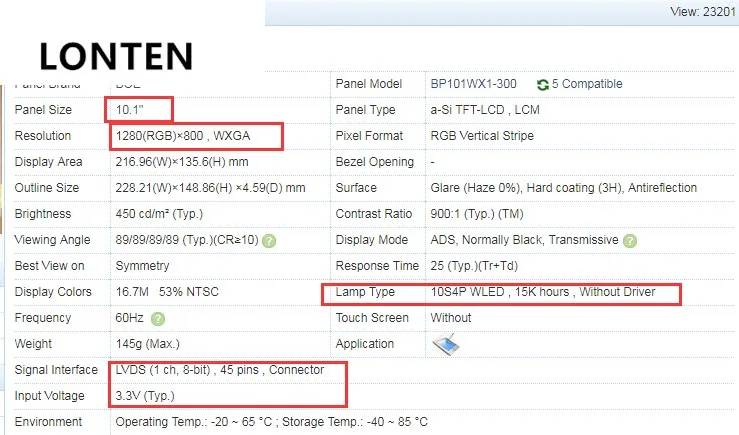This screenshot has width=739, height=435.
Task: Click the tablet Application icon
Action: [x=446, y=345]
